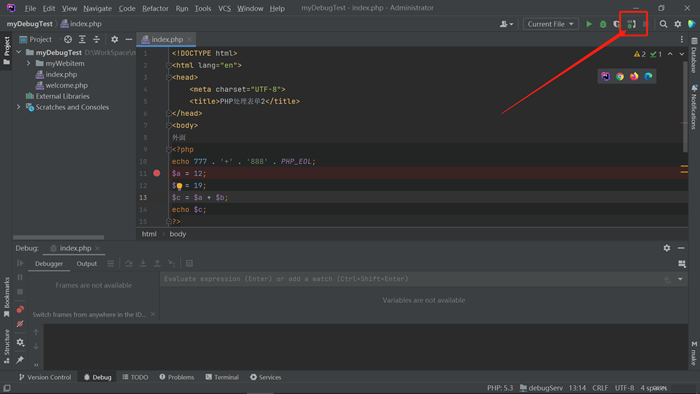Expand Scratches and Consoles node
The height and width of the screenshot is (394, 700).
click(x=19, y=107)
